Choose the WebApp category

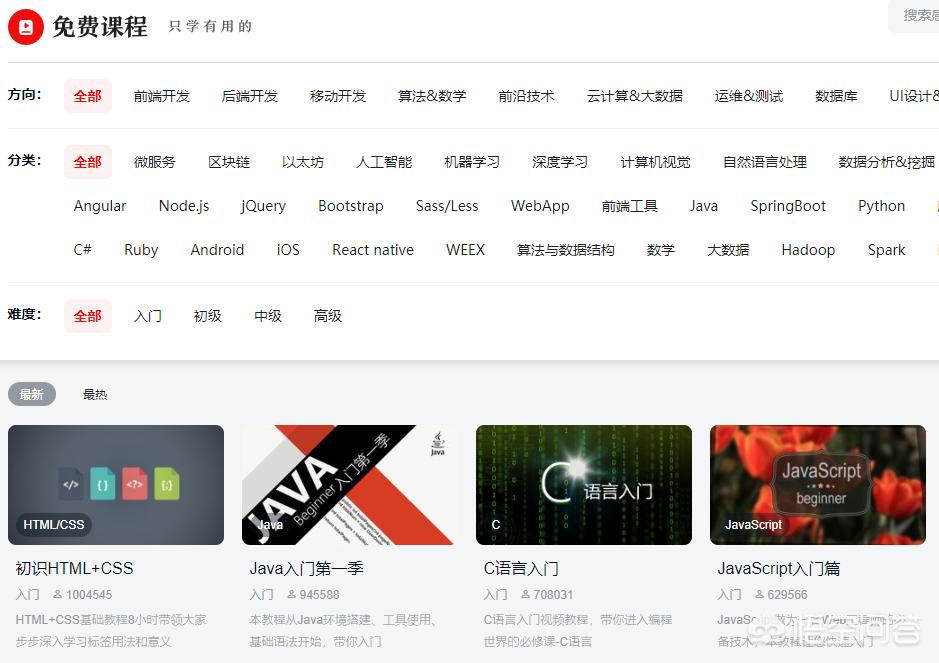(x=540, y=206)
